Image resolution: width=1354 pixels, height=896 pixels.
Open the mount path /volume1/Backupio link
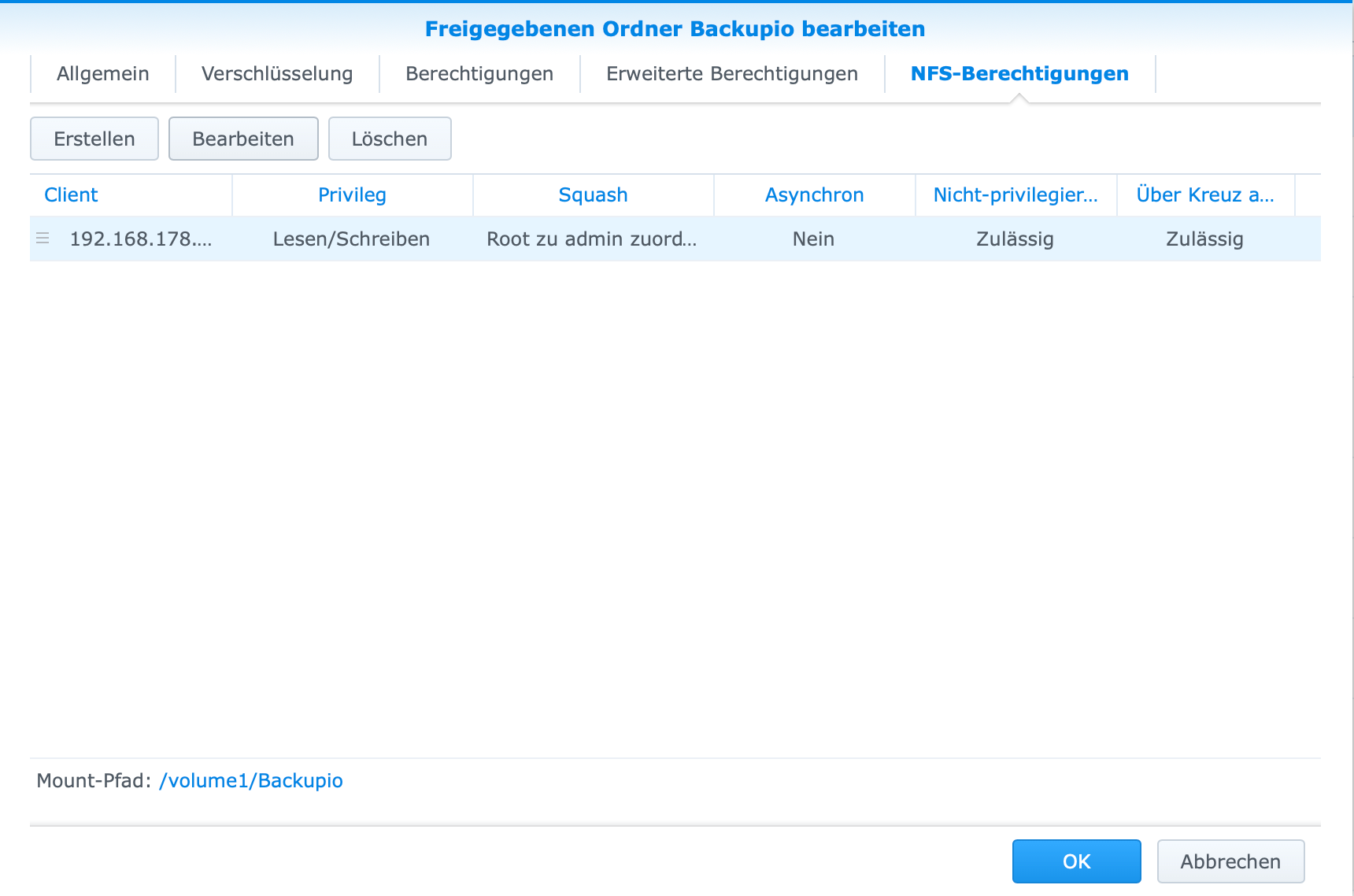coord(250,781)
